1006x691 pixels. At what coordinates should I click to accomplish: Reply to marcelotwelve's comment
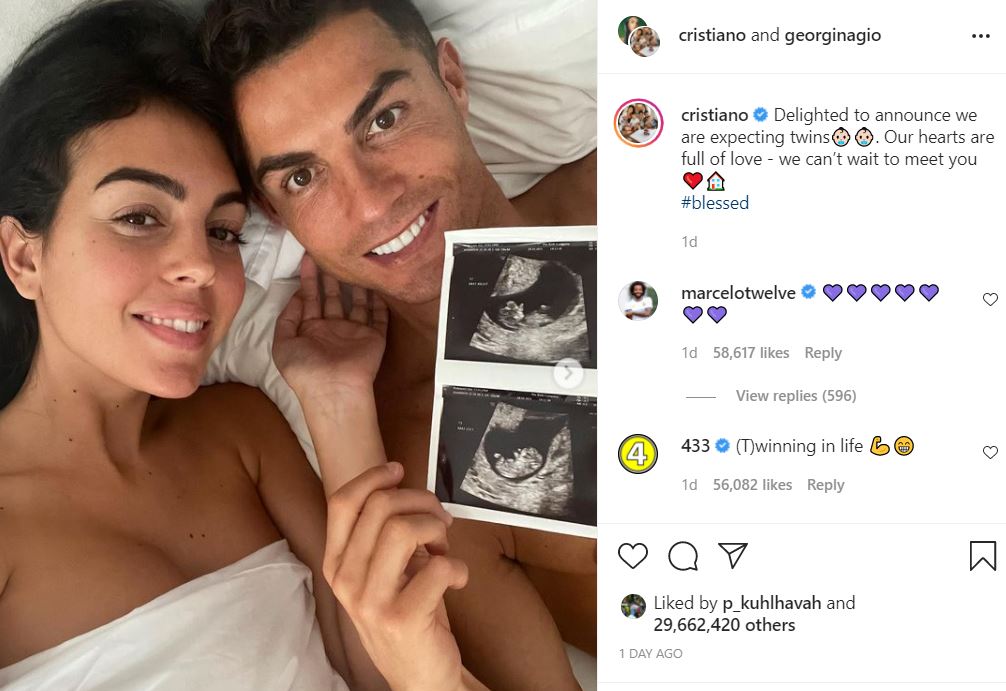[823, 353]
